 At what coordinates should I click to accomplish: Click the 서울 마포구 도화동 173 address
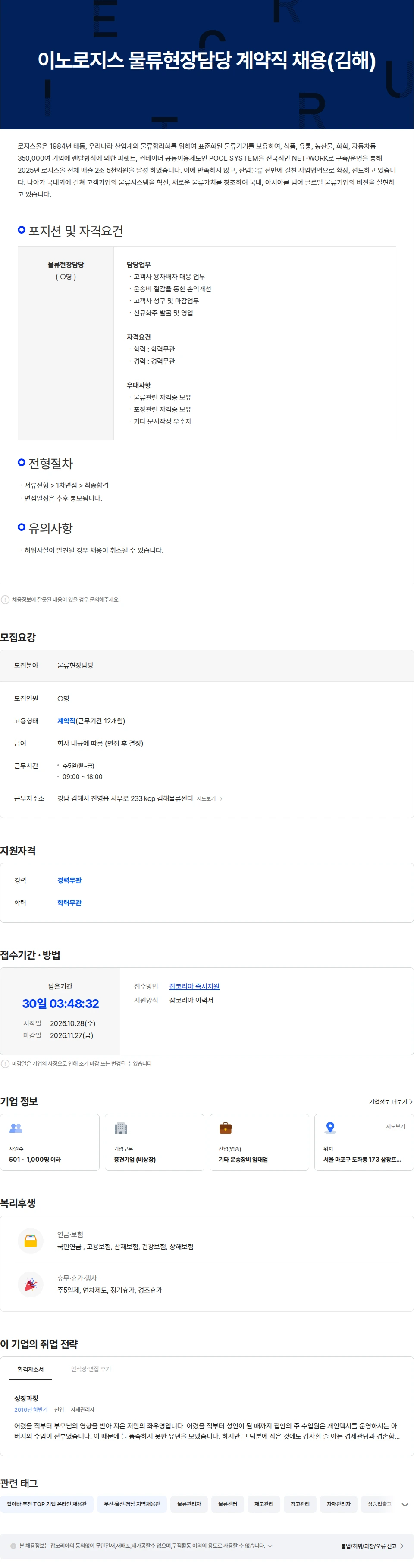pyautogui.click(x=362, y=1160)
